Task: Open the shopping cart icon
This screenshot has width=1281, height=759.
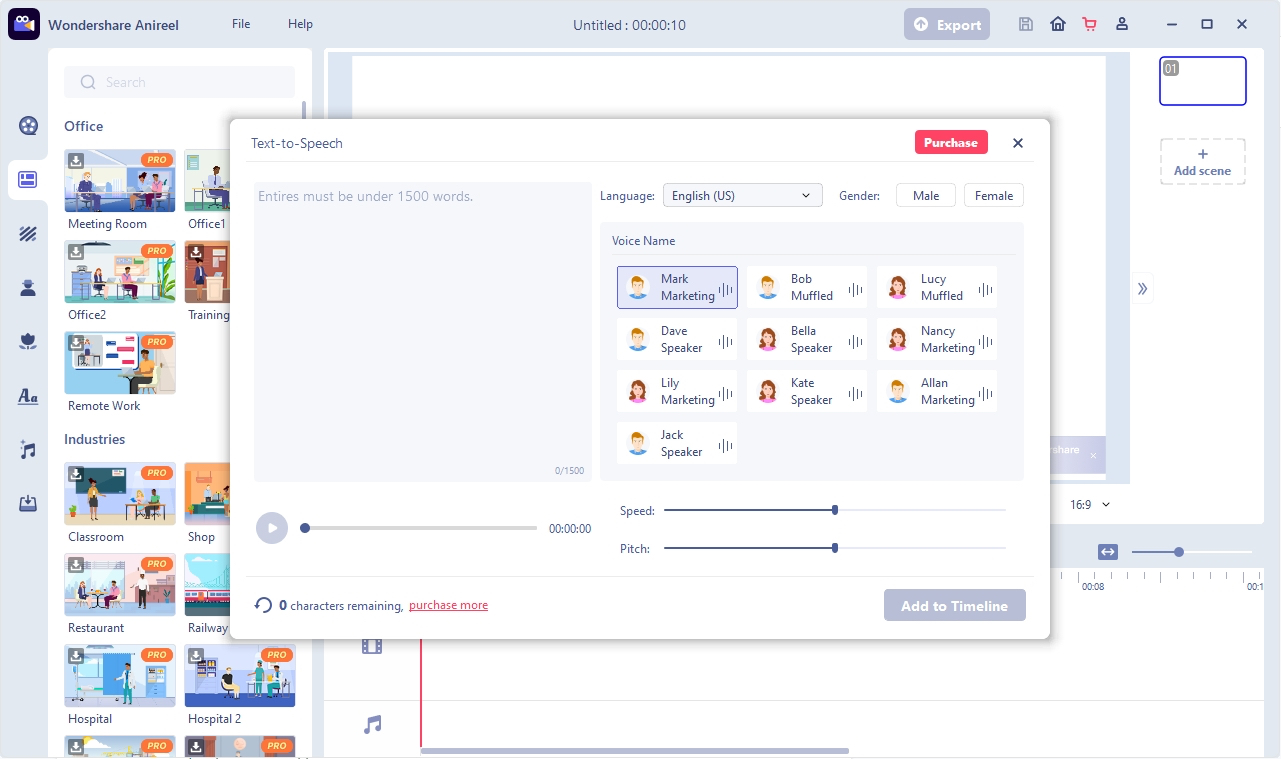Action: coord(1090,24)
